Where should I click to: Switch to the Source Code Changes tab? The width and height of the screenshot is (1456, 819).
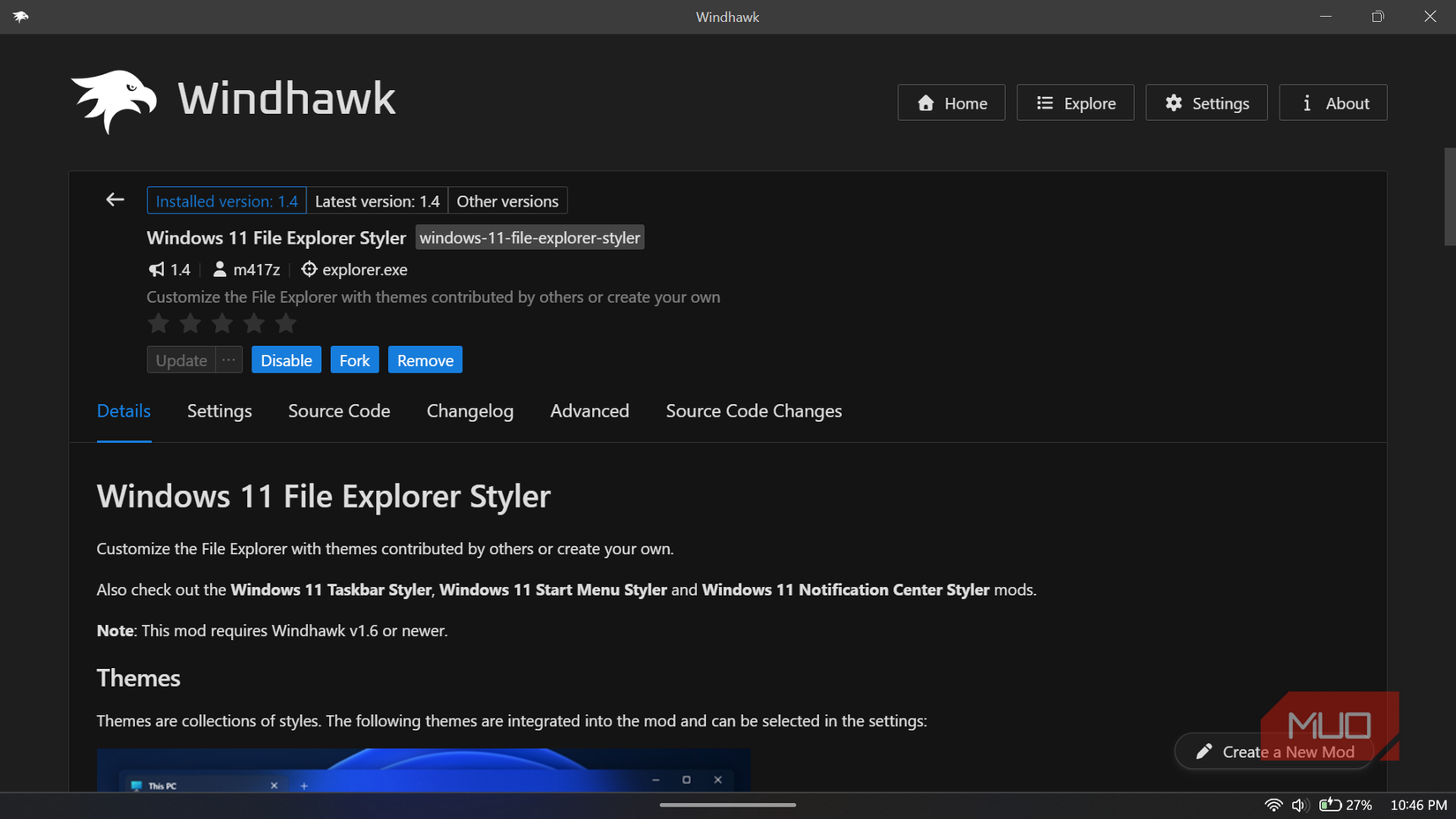(x=754, y=411)
